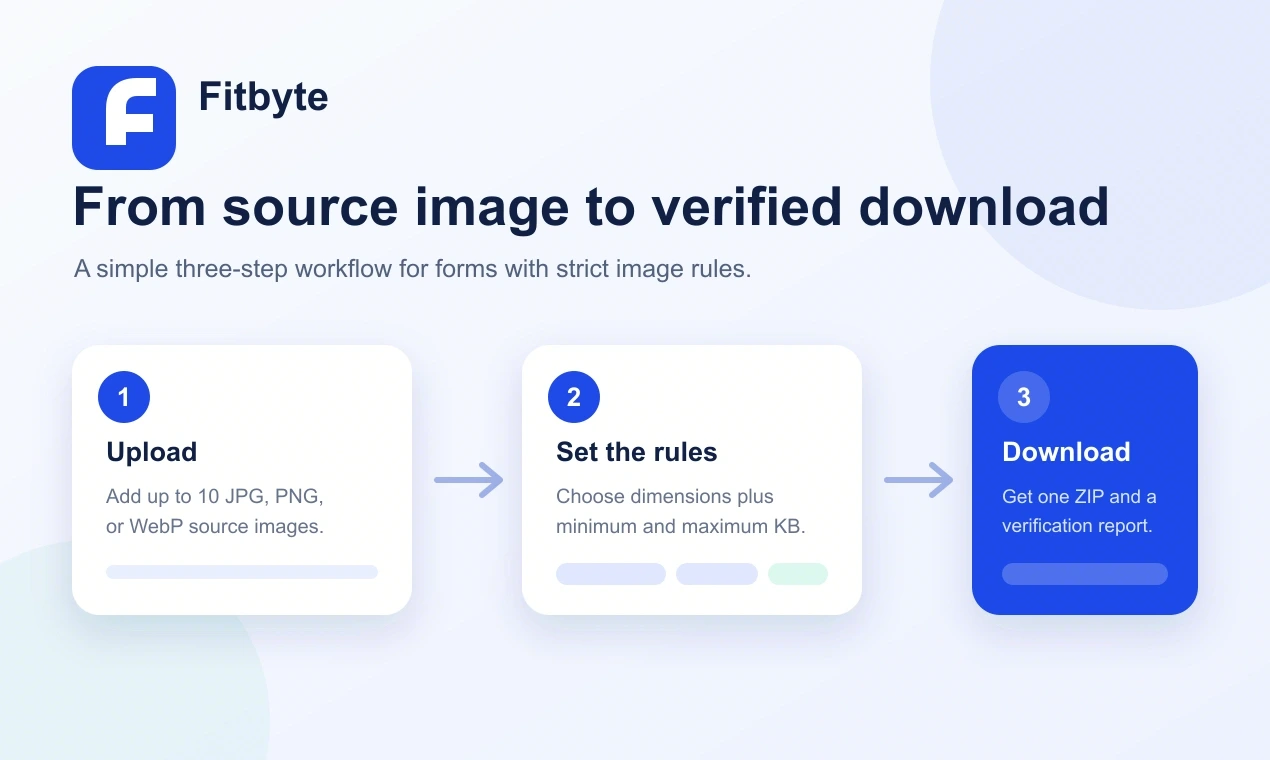Image resolution: width=1270 pixels, height=760 pixels.
Task: Click the placeholder bar in the Upload card
Action: coord(242,572)
